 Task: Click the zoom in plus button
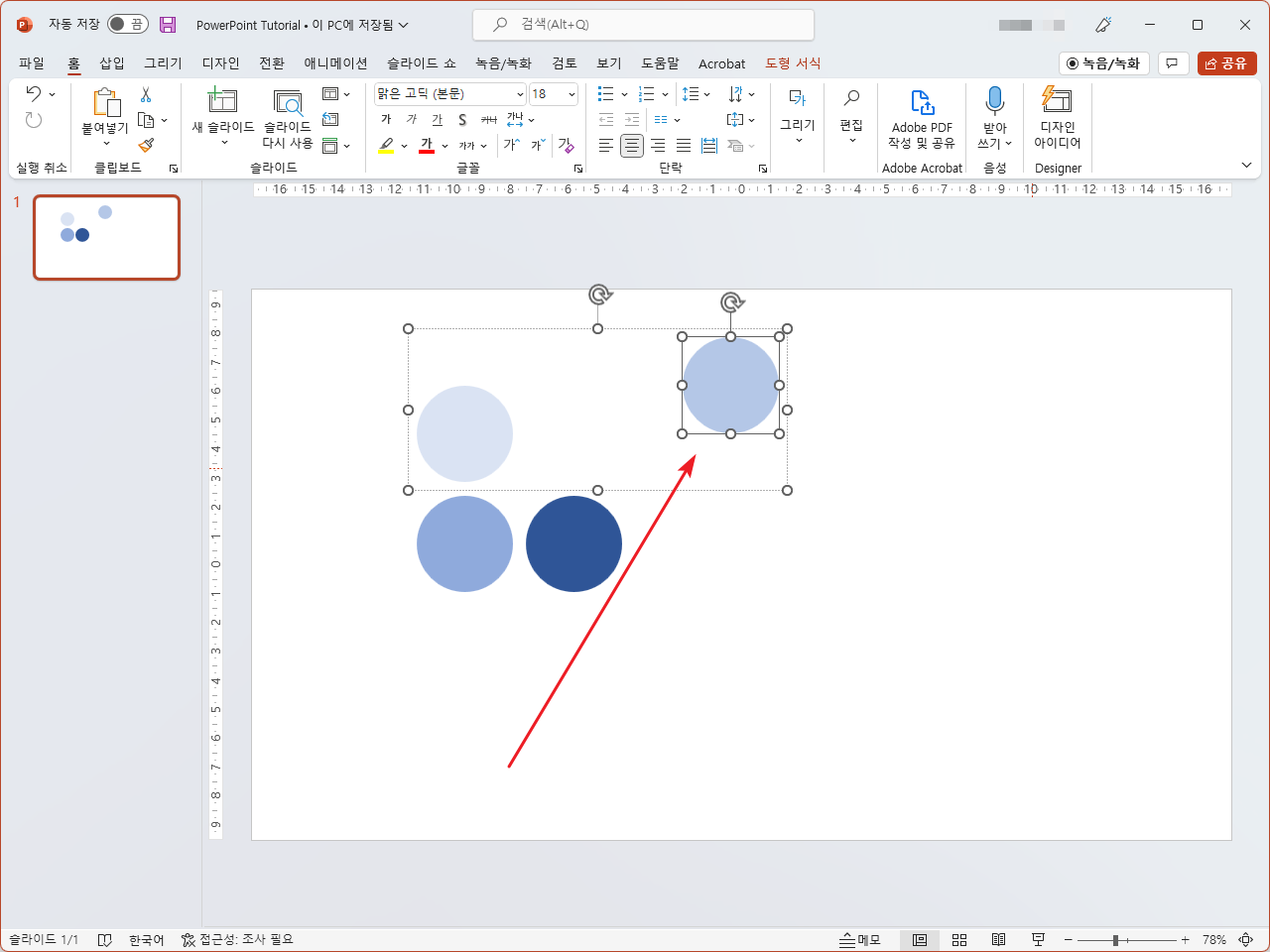(1185, 940)
